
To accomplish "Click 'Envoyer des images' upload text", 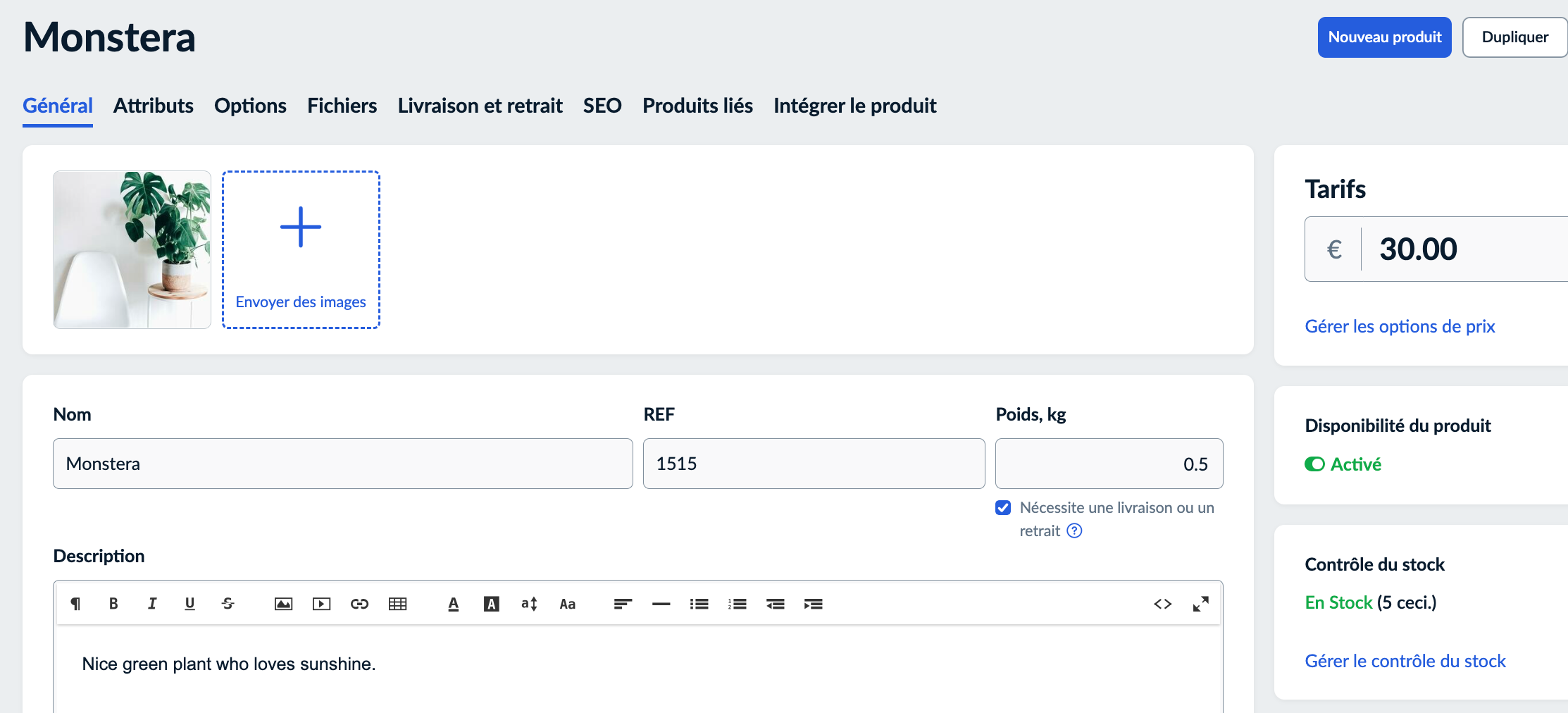I will point(301,302).
